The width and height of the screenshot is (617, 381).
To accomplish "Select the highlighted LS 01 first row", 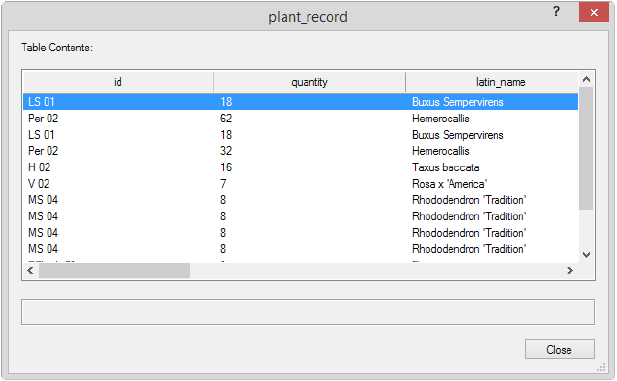I will (x=300, y=102).
